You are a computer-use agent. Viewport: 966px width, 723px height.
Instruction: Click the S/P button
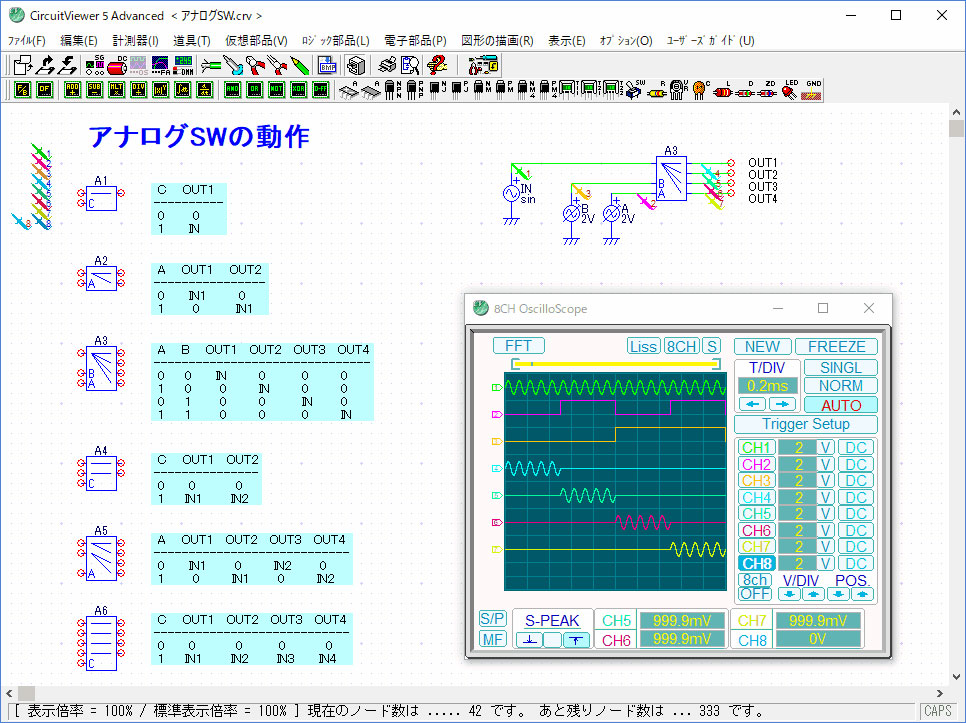(x=492, y=619)
